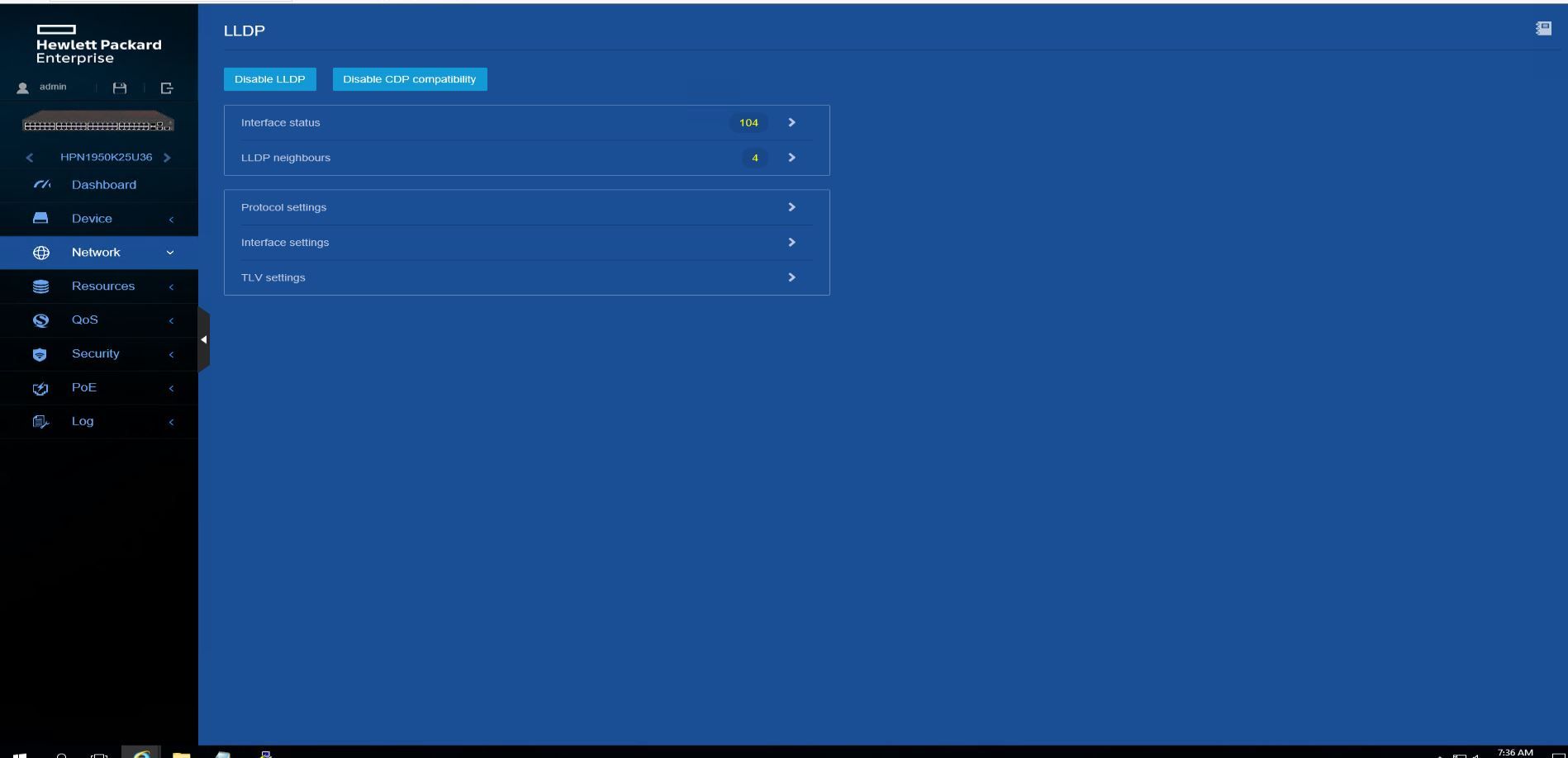The width and height of the screenshot is (1568, 758).
Task: Go to previous device with left arrow
Action: pos(30,157)
